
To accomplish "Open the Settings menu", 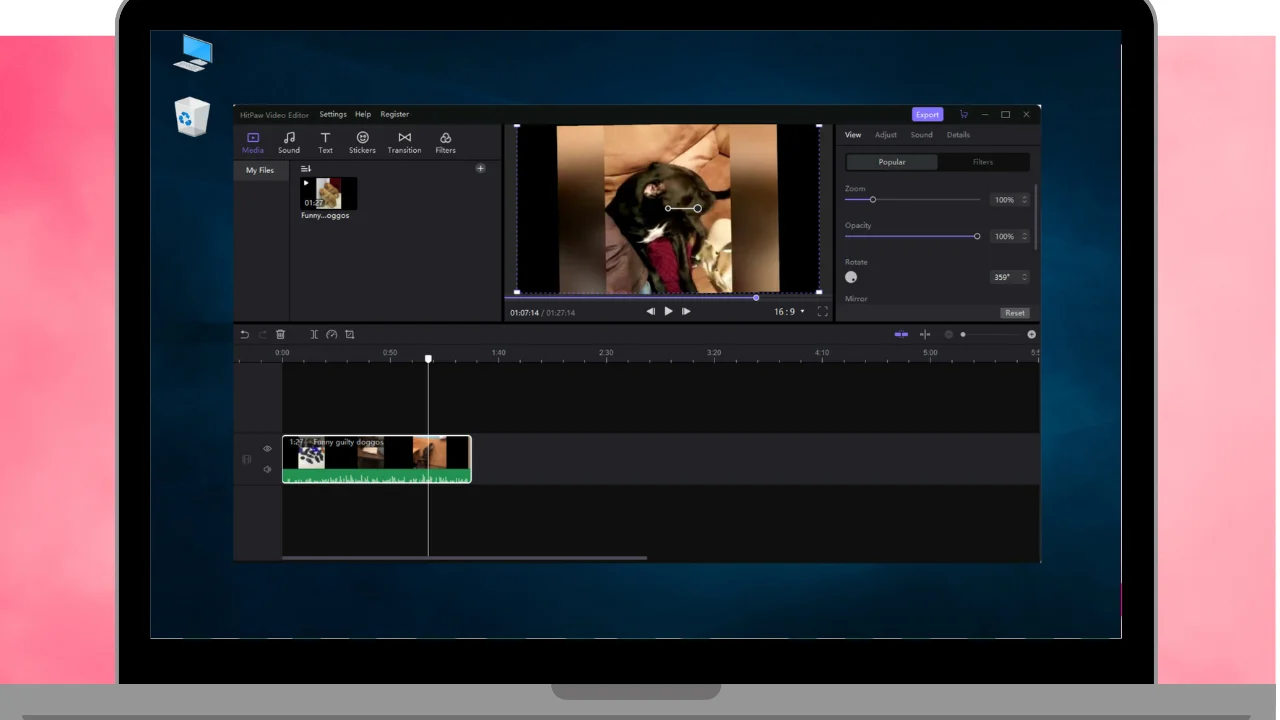I will click(x=333, y=114).
